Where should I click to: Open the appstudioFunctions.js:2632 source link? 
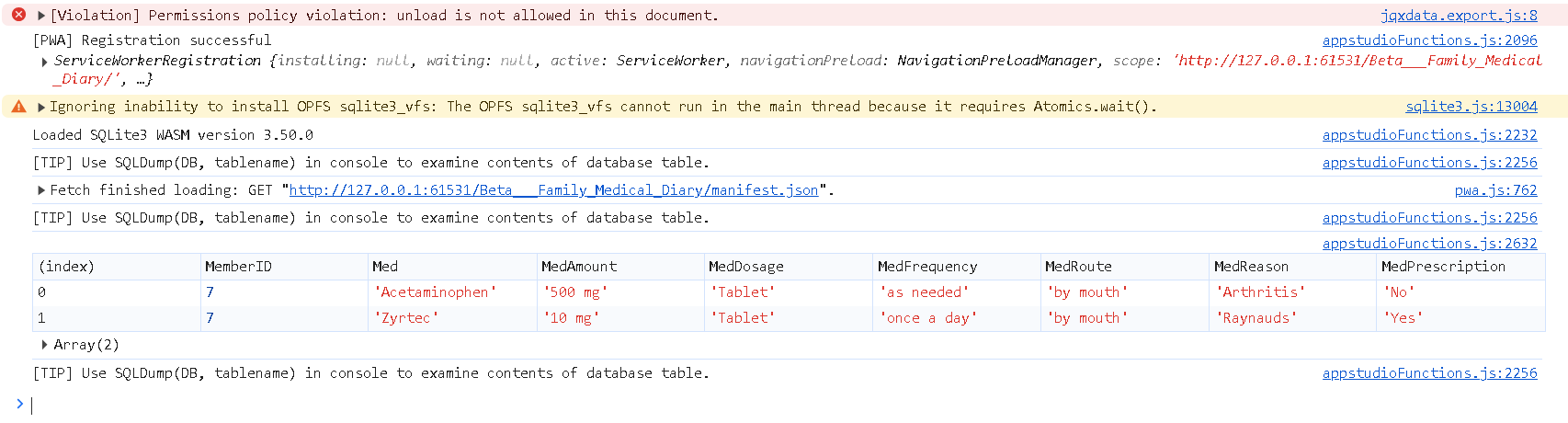[1429, 244]
